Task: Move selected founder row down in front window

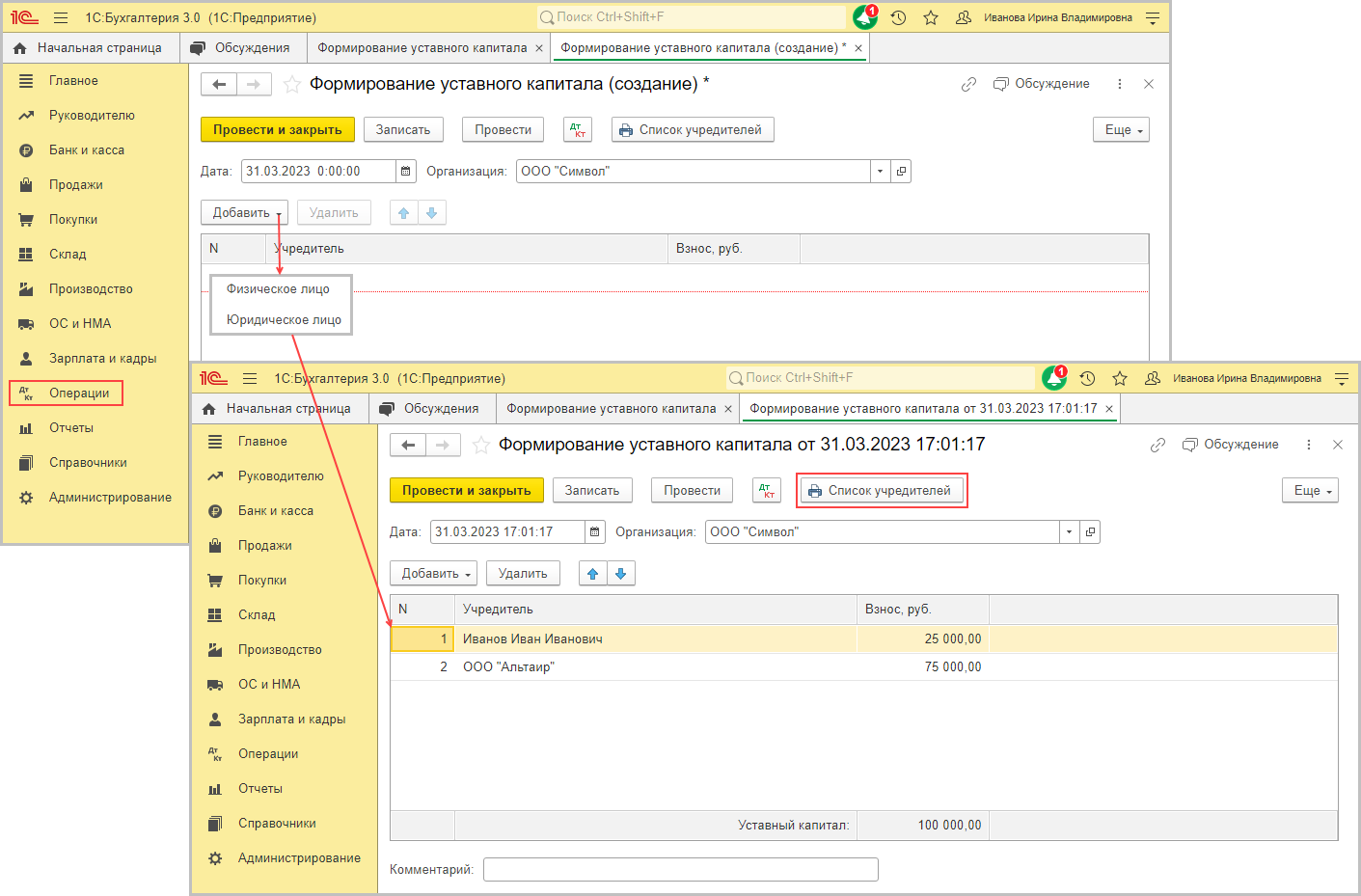Action: [620, 574]
